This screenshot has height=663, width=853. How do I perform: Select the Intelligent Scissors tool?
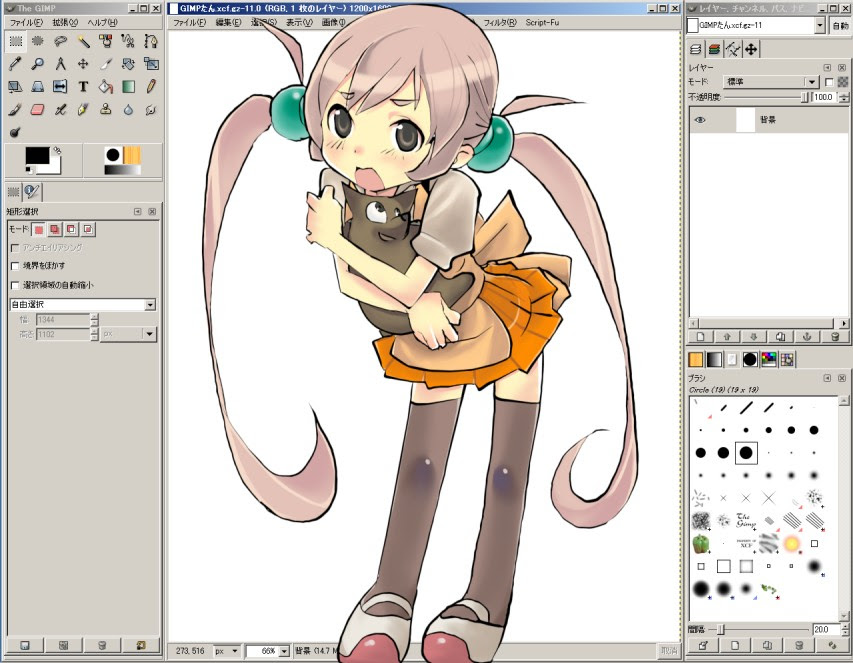tap(128, 41)
